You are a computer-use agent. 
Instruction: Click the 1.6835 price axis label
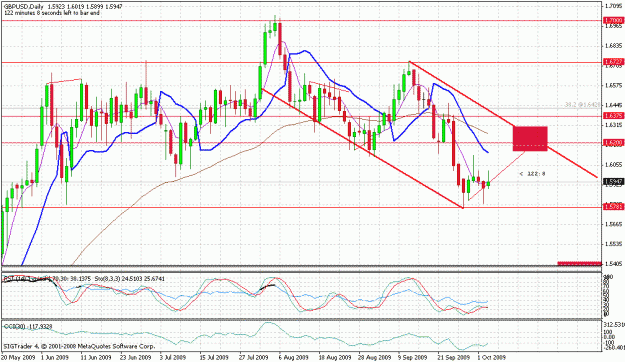pos(615,45)
